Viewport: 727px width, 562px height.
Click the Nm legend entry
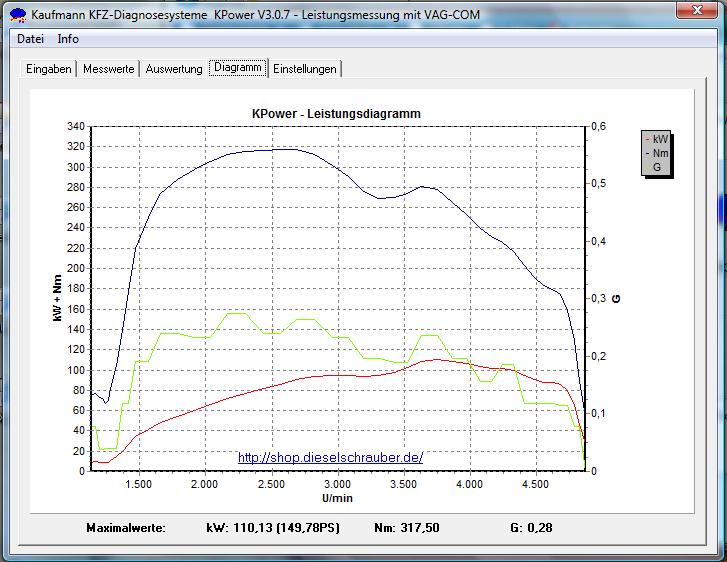(x=659, y=153)
